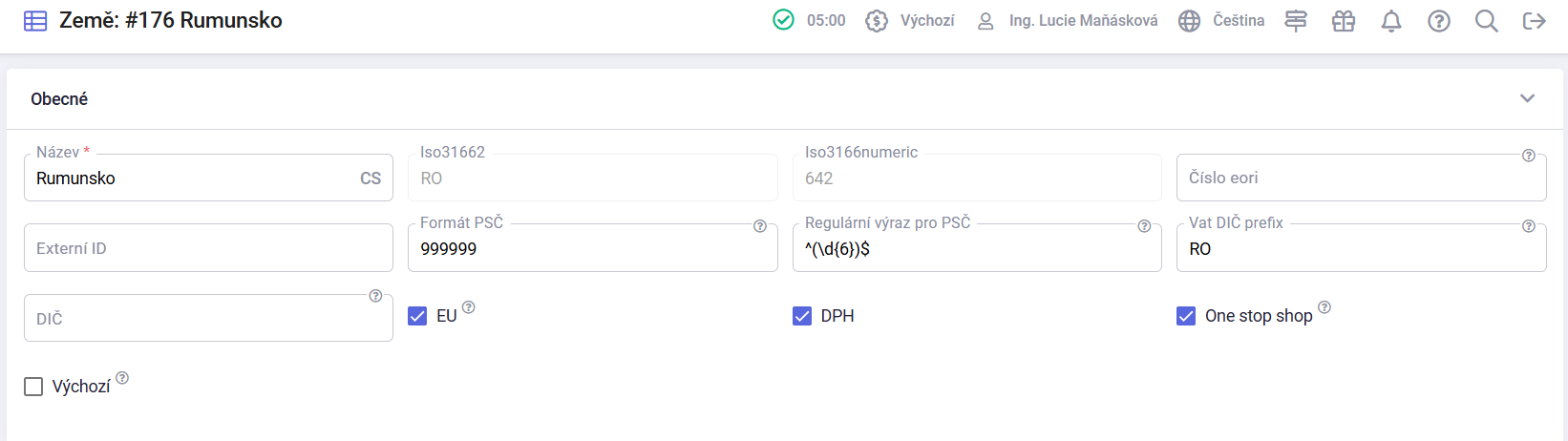
Task: Open the Čeština language selector
Action: tap(1221, 21)
